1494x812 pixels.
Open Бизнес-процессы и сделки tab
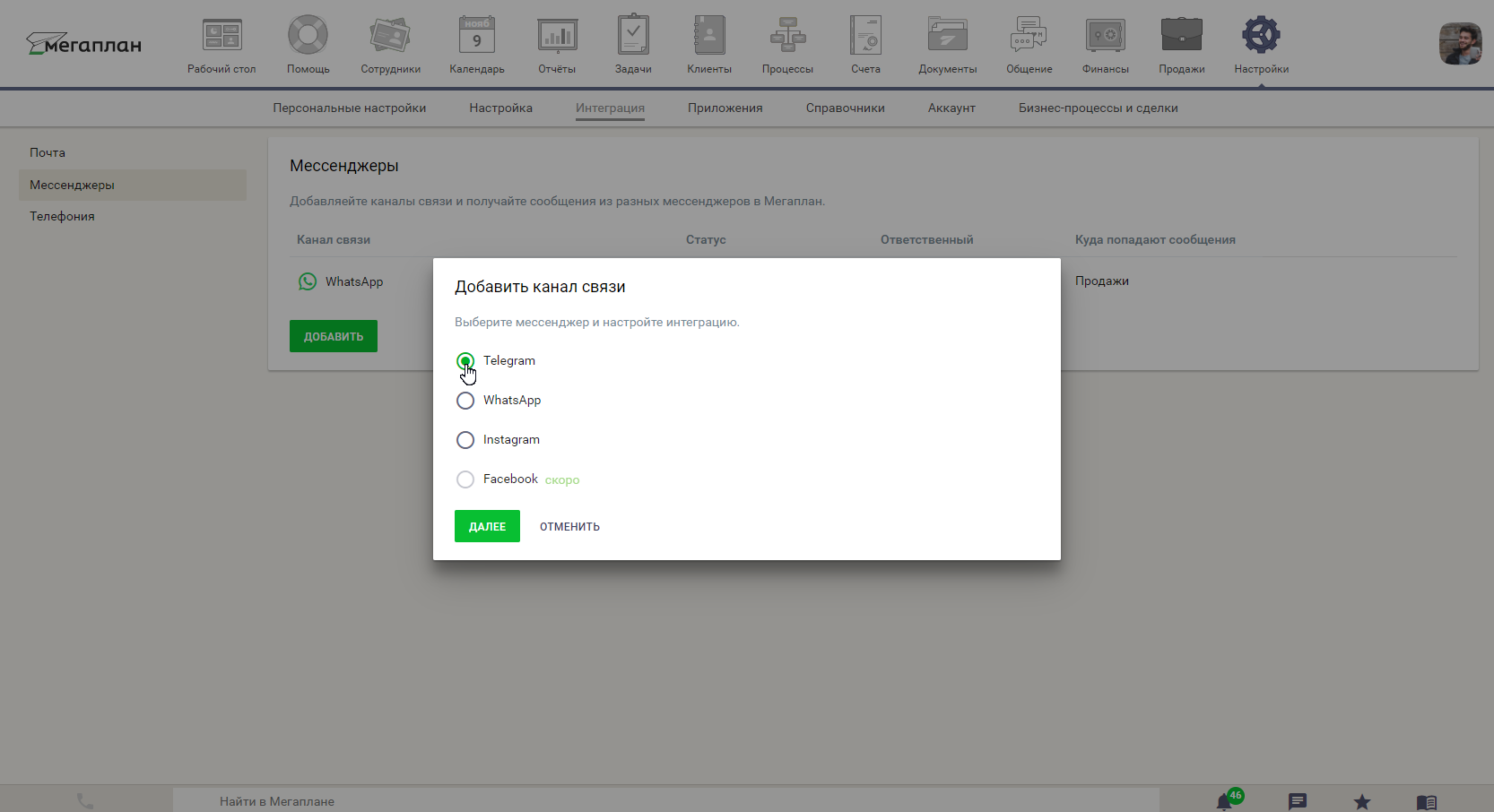coord(1099,108)
